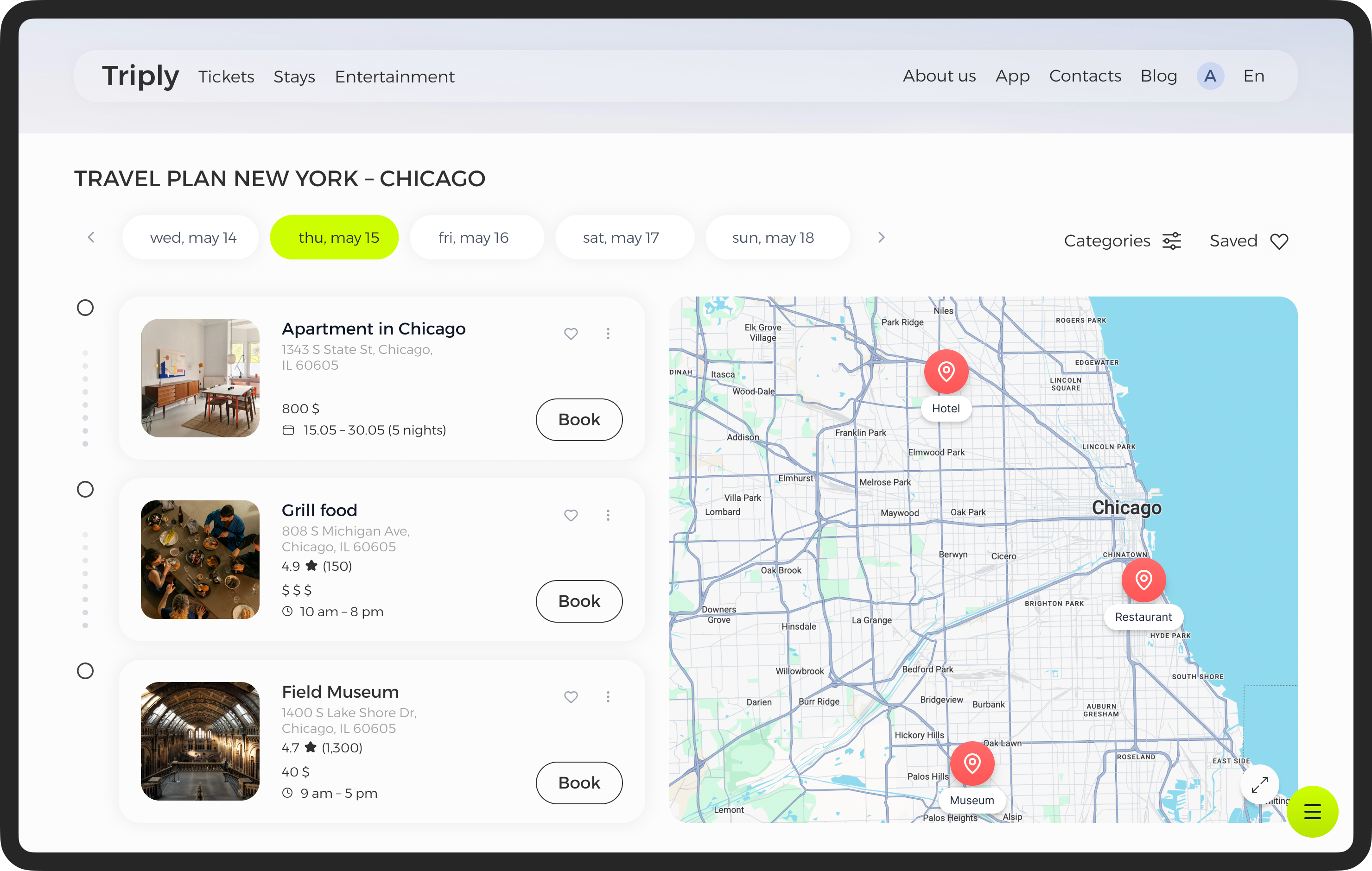Open the green hamburger menu button

click(1312, 811)
